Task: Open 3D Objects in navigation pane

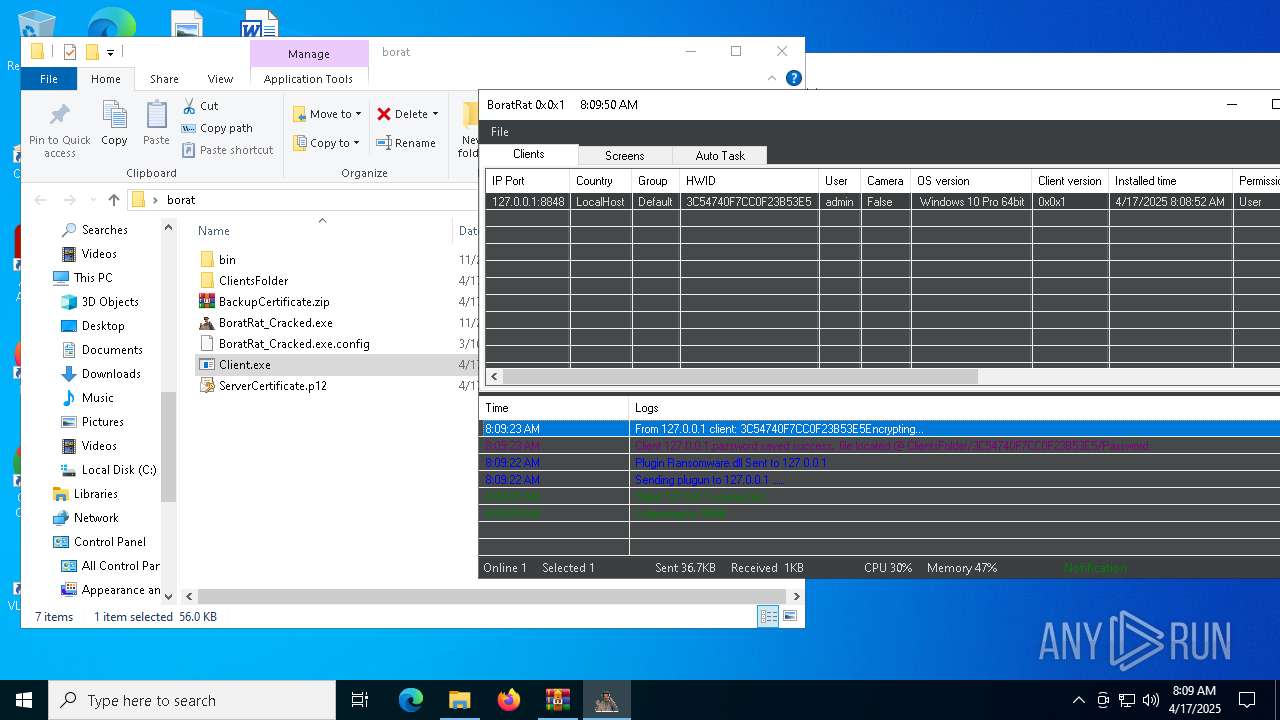Action: click(x=99, y=302)
